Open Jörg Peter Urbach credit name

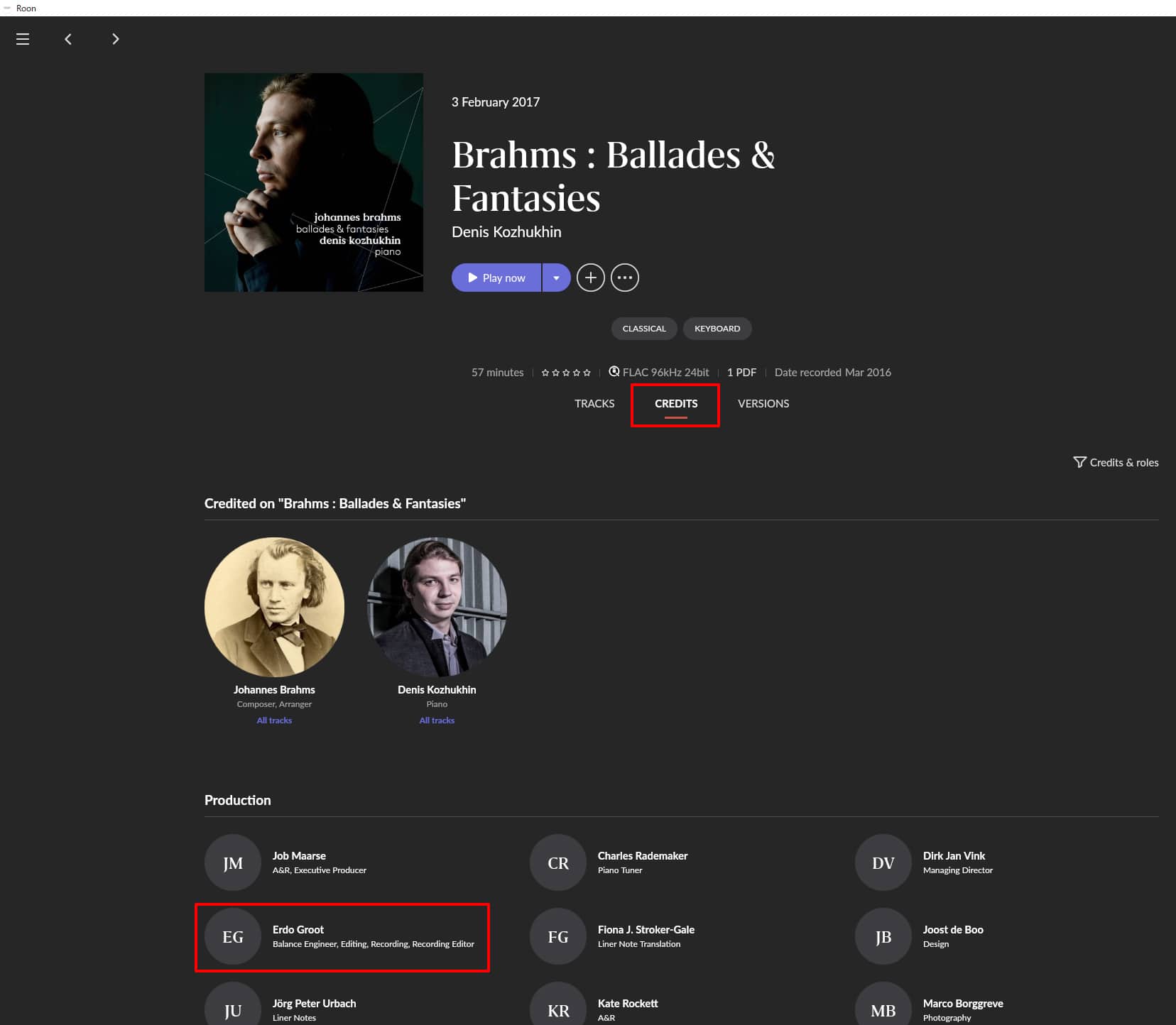[x=315, y=1004]
